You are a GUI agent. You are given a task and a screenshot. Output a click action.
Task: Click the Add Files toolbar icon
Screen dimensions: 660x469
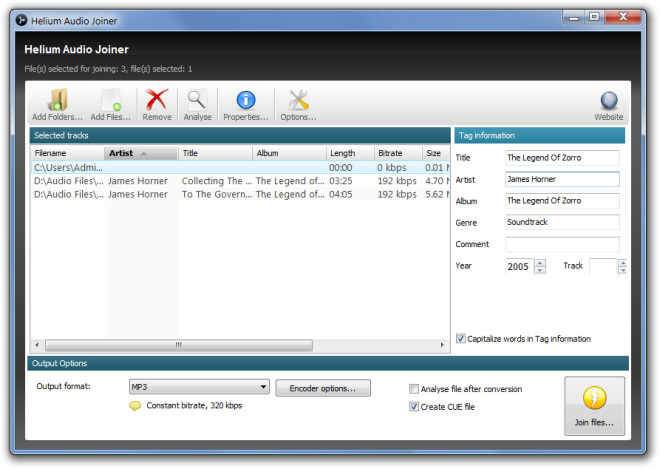point(111,100)
